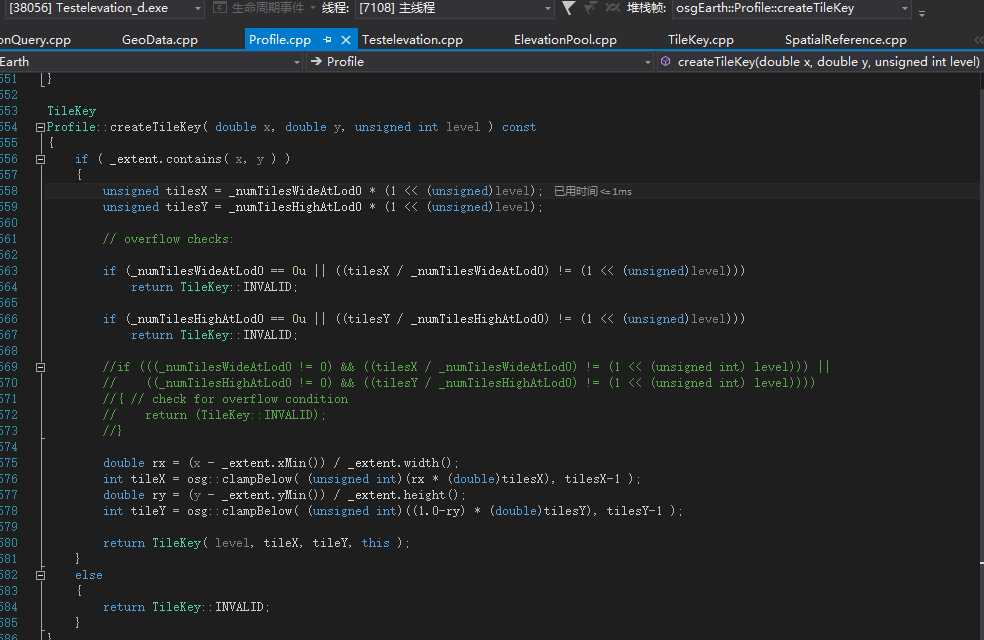Click the else keyword in code
984x640 pixels.
88,575
